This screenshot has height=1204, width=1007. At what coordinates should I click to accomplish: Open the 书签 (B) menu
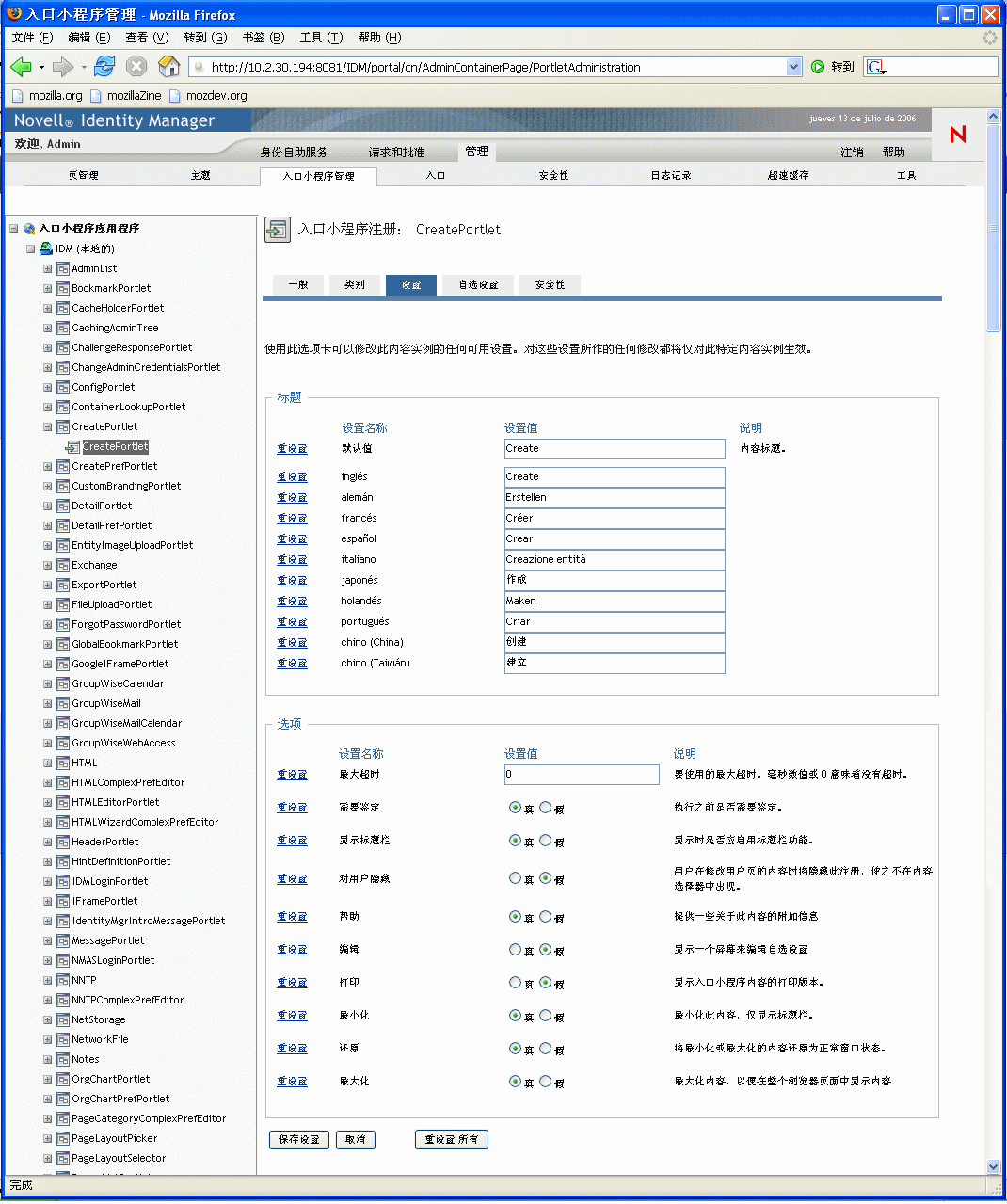pos(264,38)
